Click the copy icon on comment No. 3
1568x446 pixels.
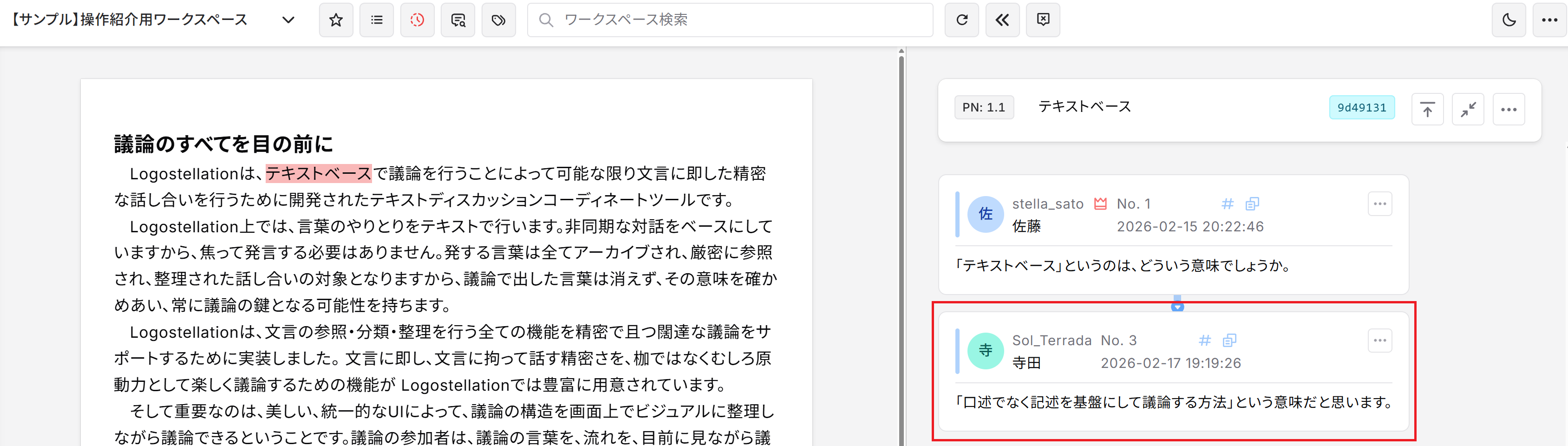pyautogui.click(x=1229, y=341)
